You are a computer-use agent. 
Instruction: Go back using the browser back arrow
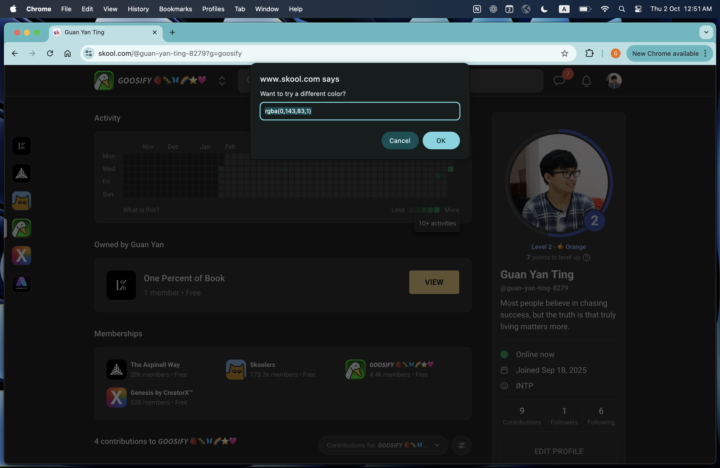pyautogui.click(x=15, y=53)
